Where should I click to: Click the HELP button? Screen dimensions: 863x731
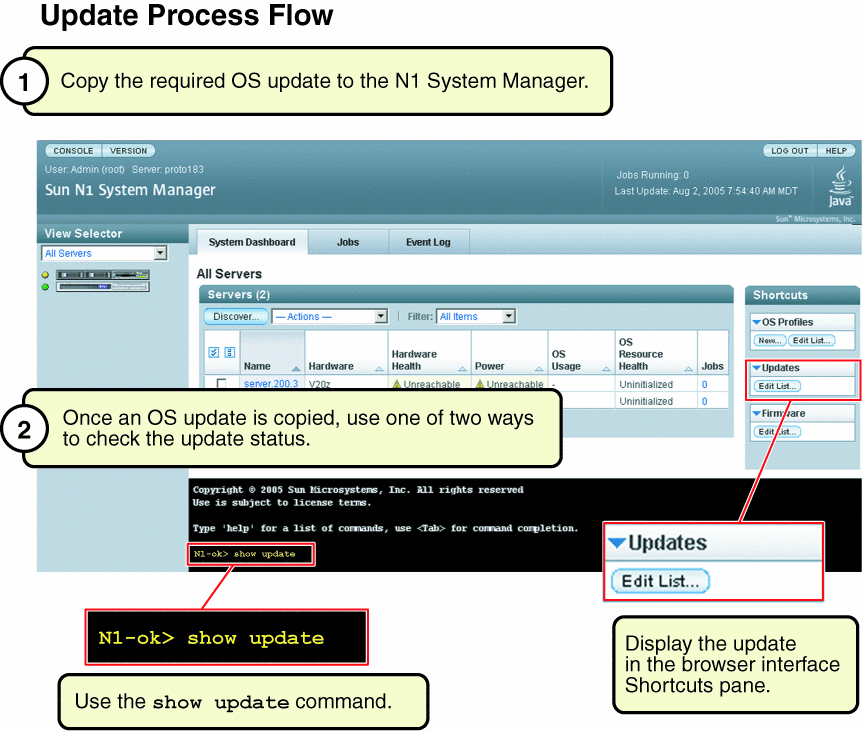click(x=836, y=151)
